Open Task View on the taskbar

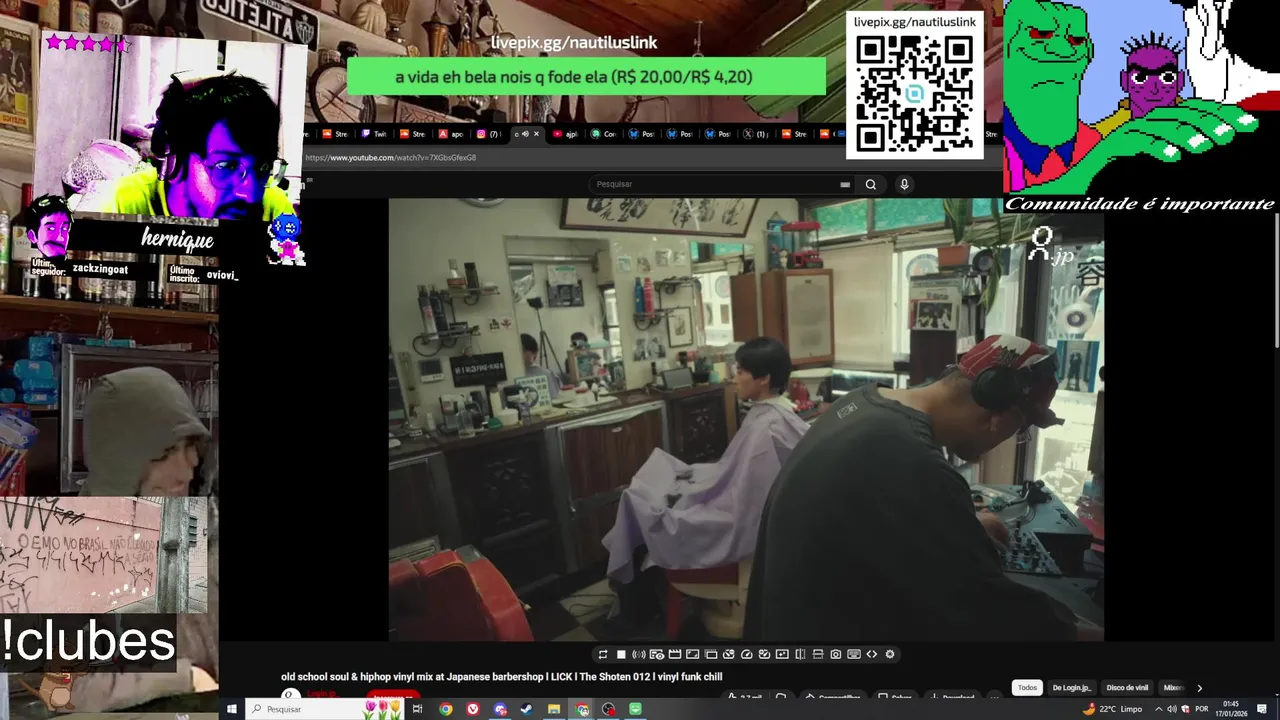tap(418, 709)
